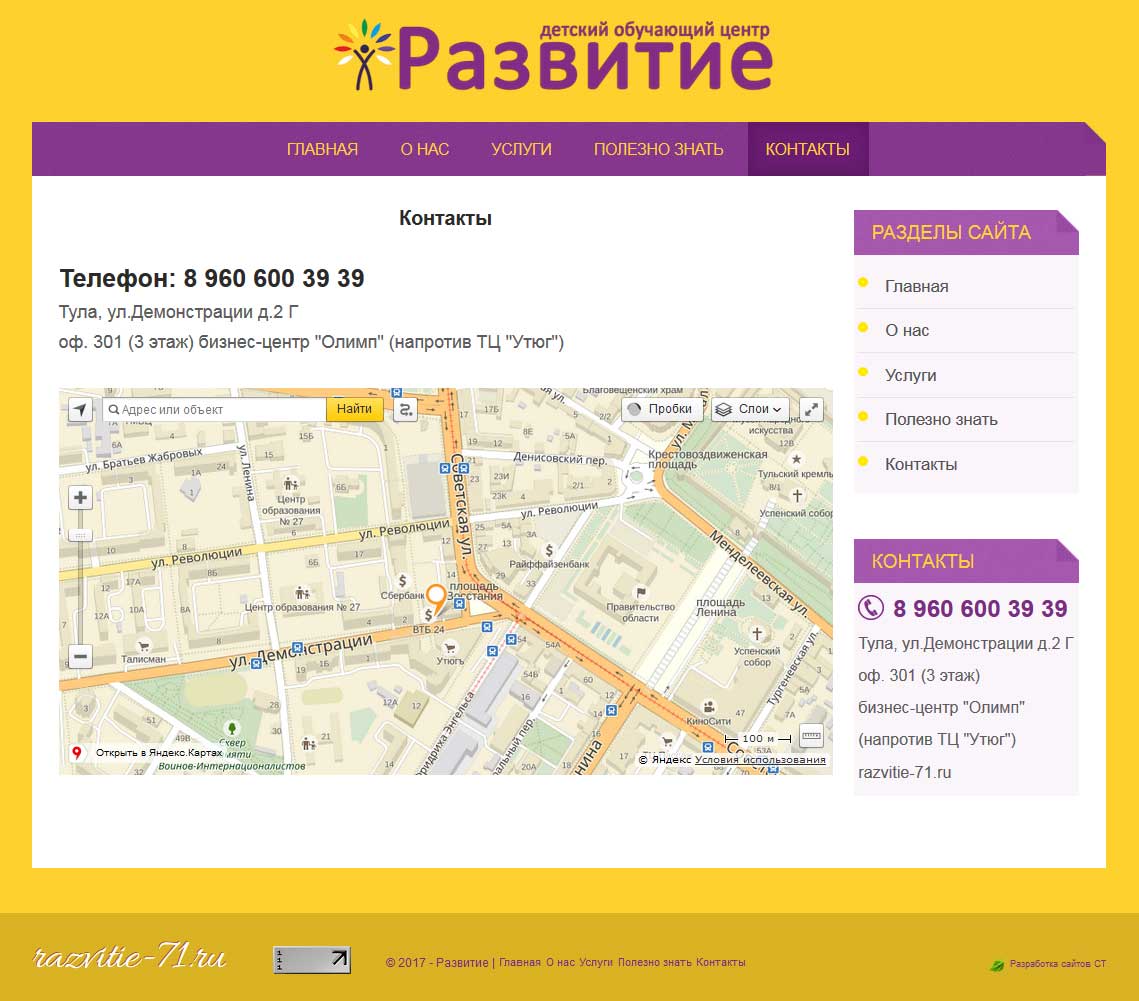Screen dimensions: 1139x1001
Task: Click the map zoom slider handle
Action: [81, 535]
